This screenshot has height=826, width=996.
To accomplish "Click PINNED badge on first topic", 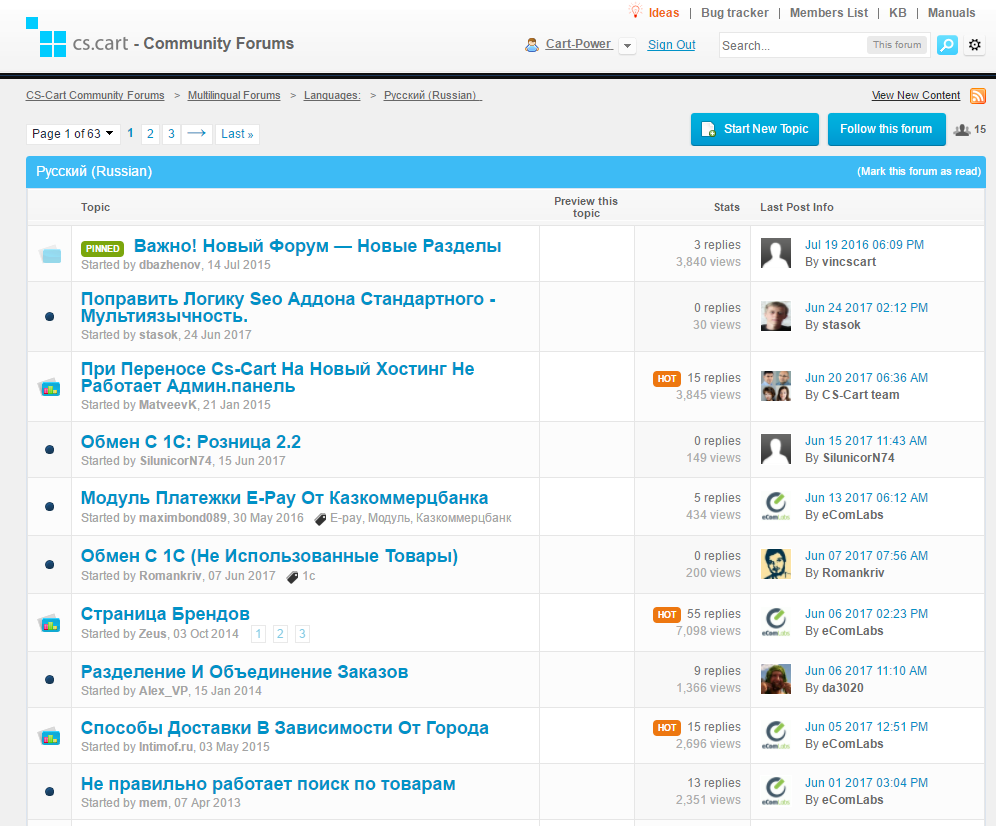I will pos(102,248).
